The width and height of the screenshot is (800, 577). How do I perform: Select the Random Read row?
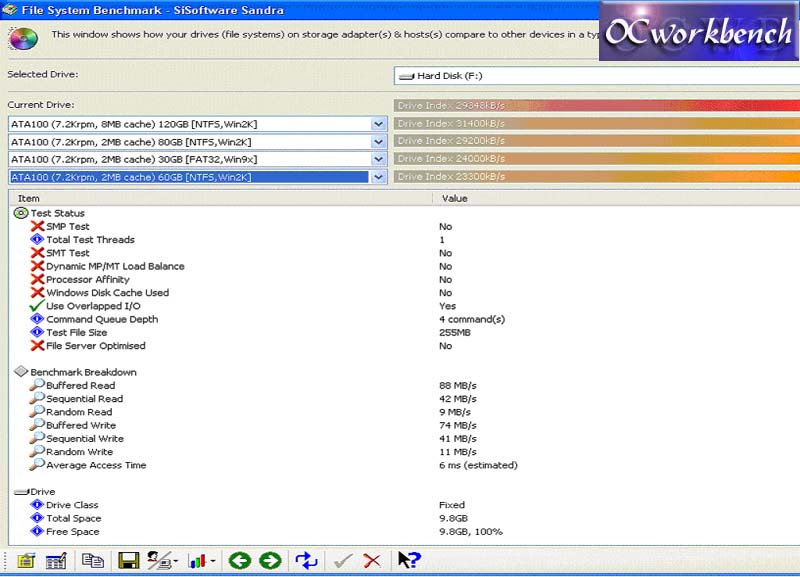point(404,412)
